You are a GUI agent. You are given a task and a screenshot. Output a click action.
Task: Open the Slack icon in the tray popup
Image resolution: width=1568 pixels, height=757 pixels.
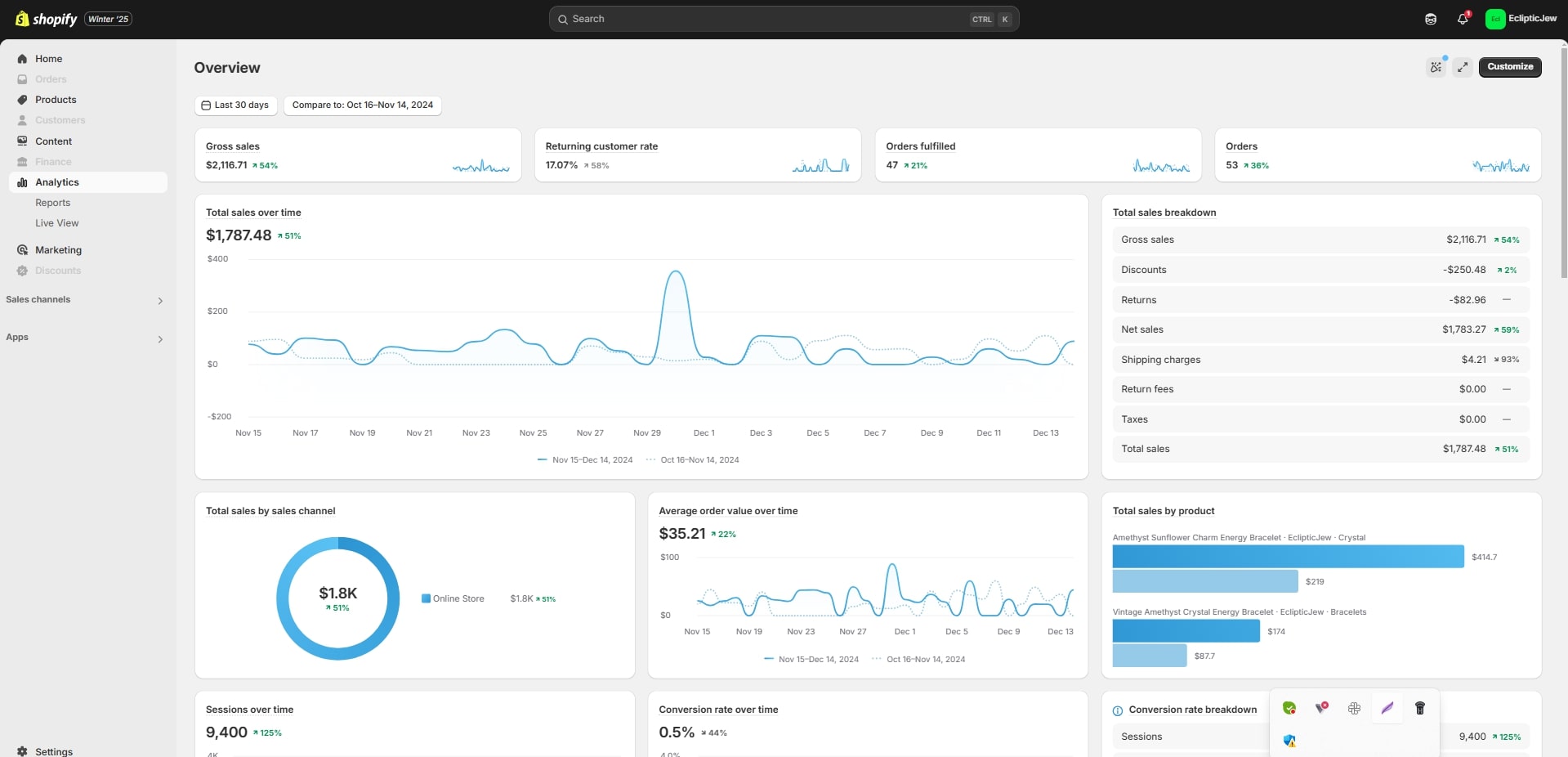pos(1354,708)
